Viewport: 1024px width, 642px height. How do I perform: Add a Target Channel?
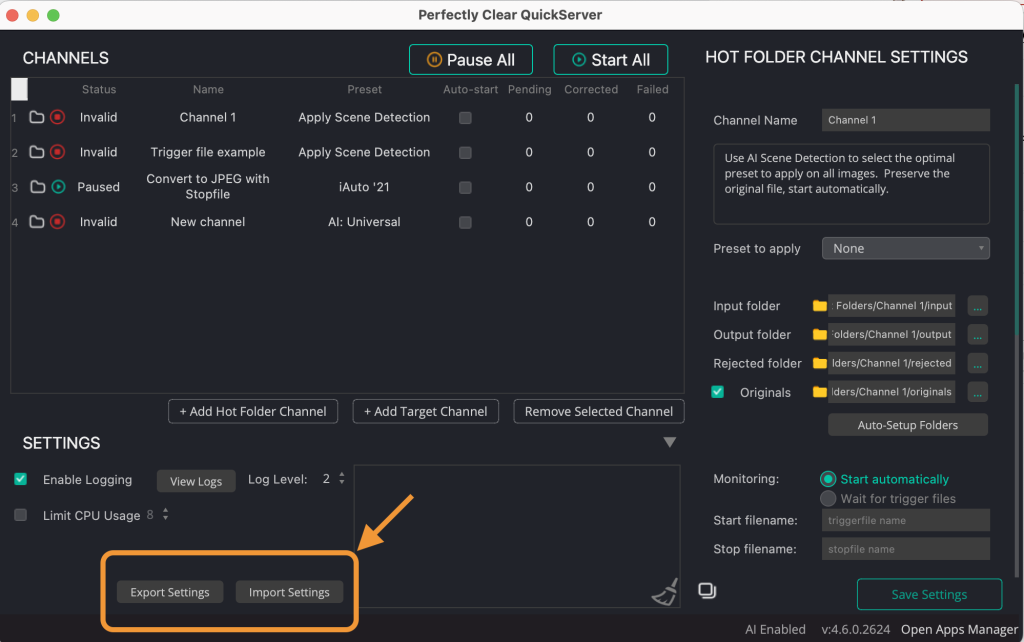point(426,411)
